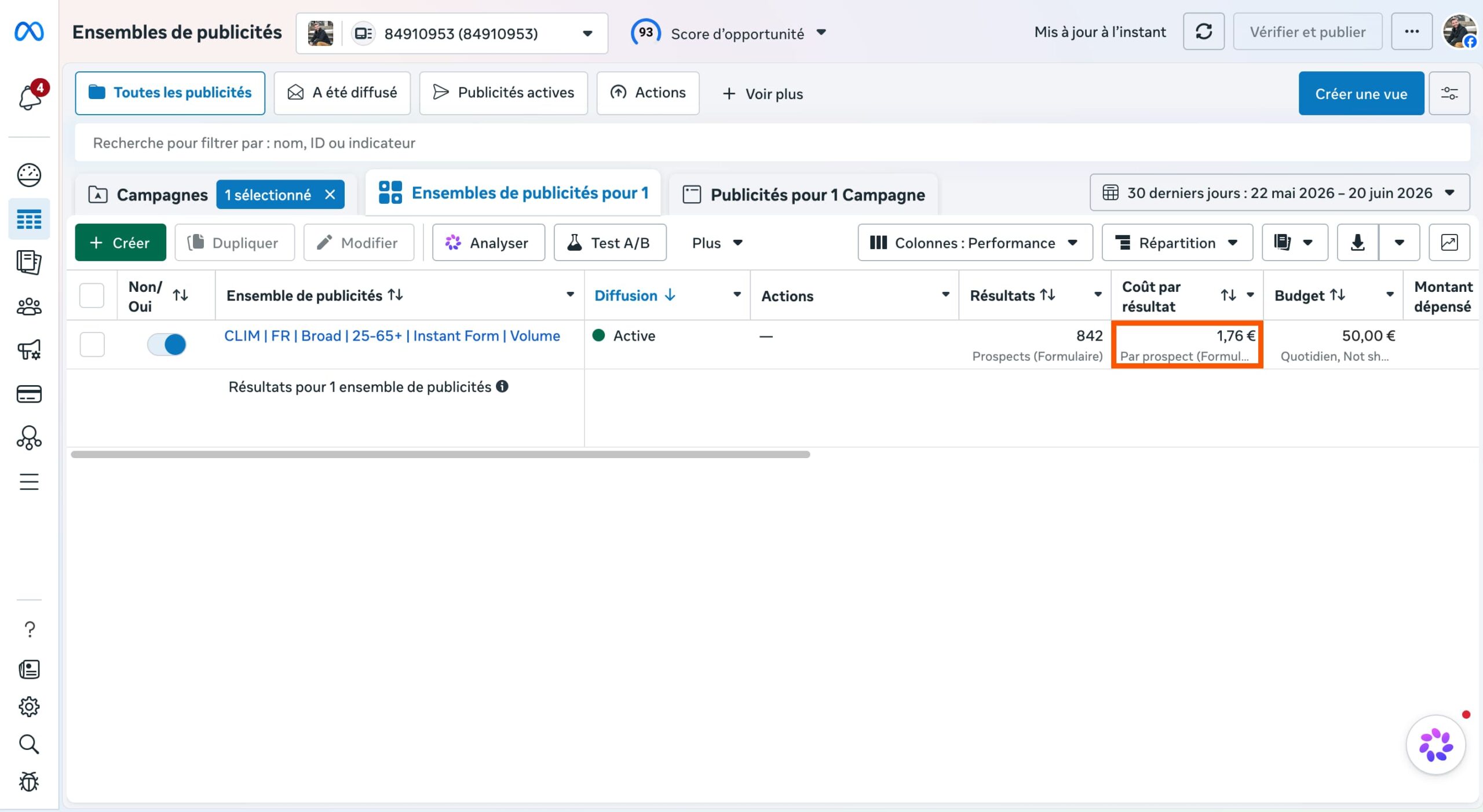Open the settings gear icon in sidebar
Viewport: 1483px width, 812px height.
pyautogui.click(x=29, y=707)
